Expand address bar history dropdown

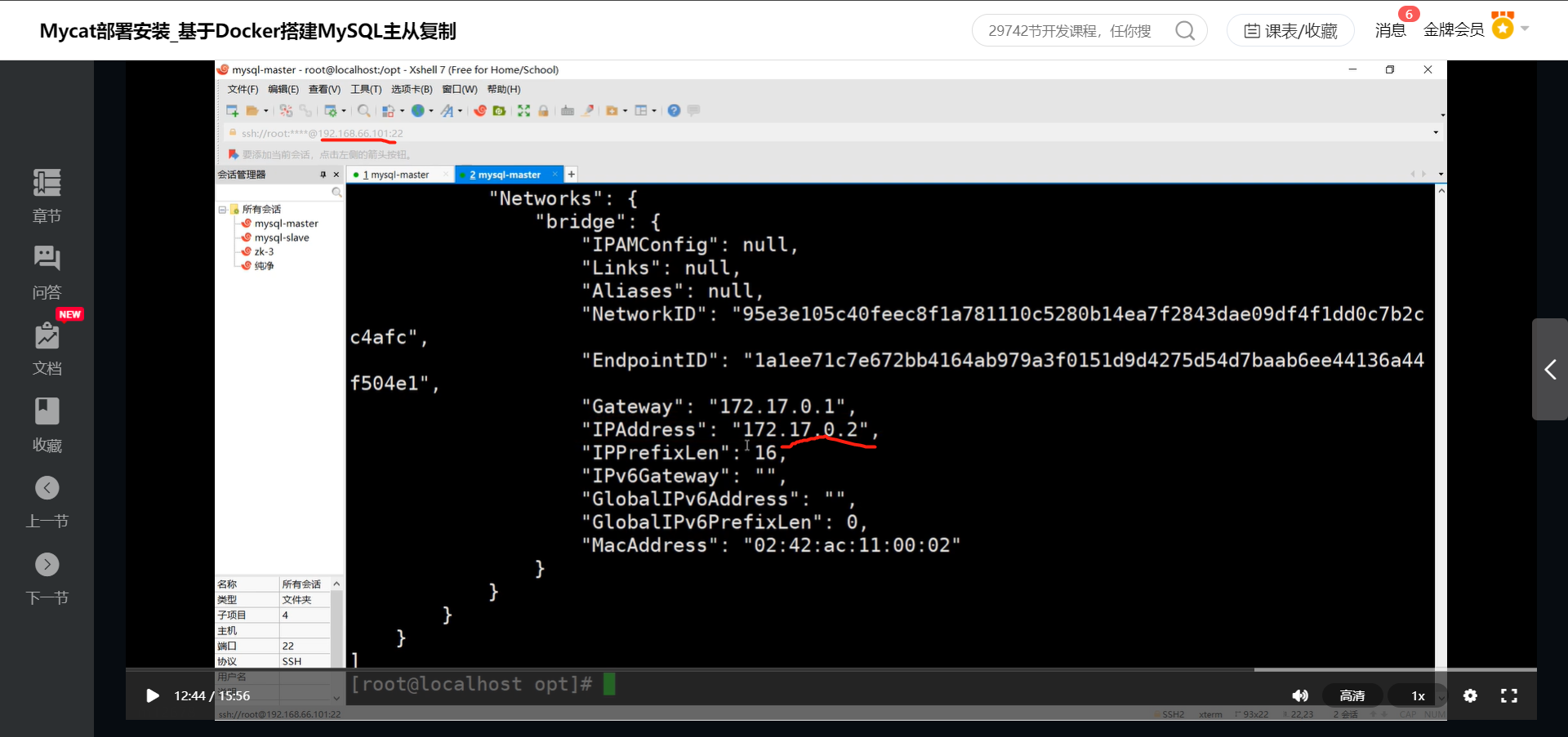click(x=1436, y=132)
